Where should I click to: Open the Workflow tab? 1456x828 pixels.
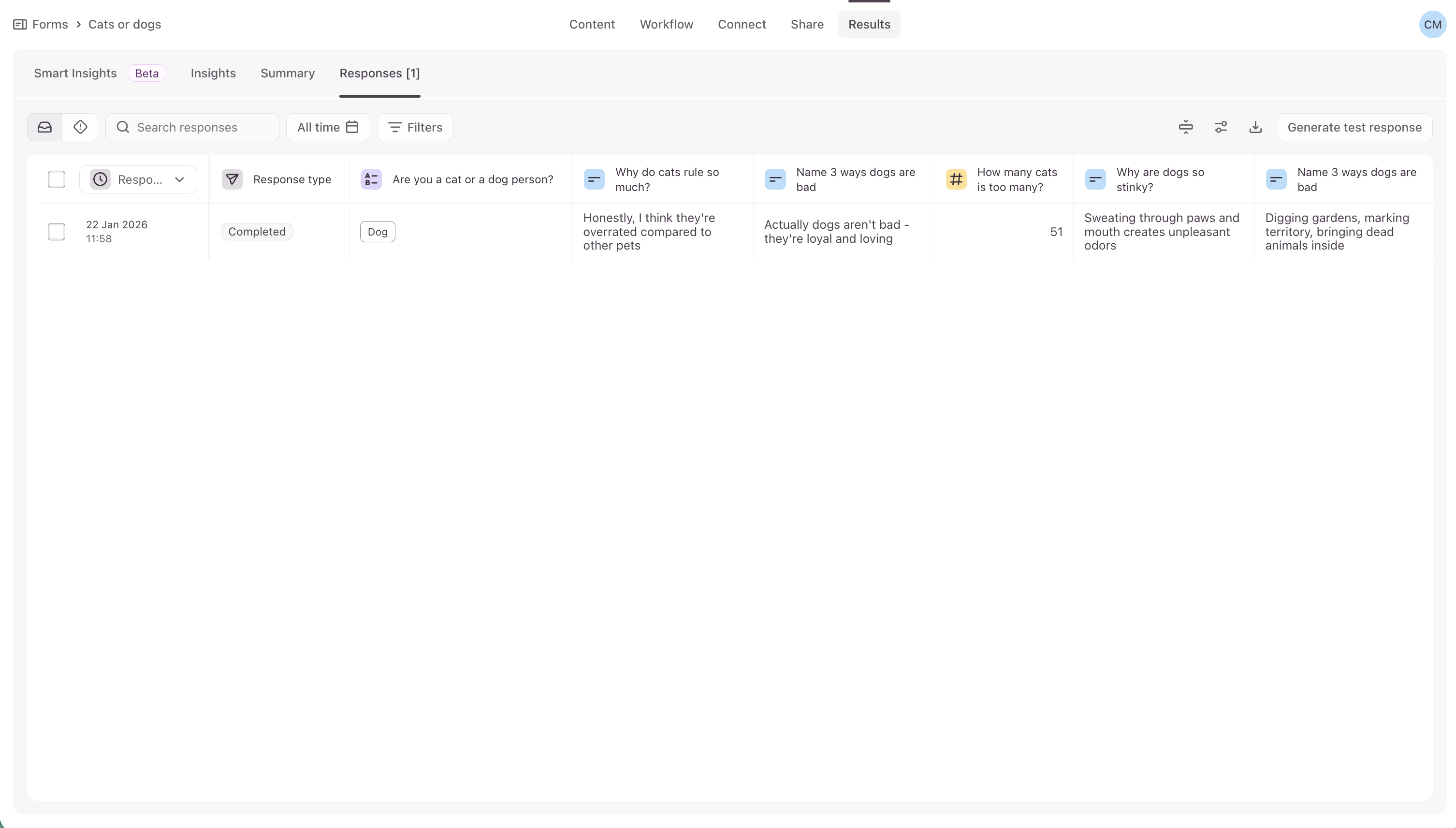click(666, 25)
